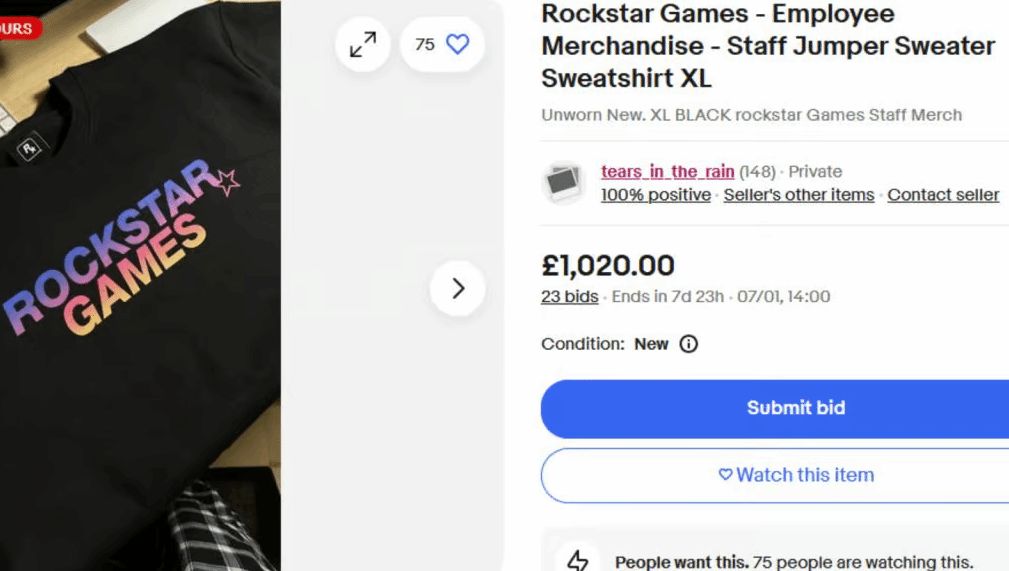Open Seller's other items link
1009x571 pixels.
click(x=798, y=195)
